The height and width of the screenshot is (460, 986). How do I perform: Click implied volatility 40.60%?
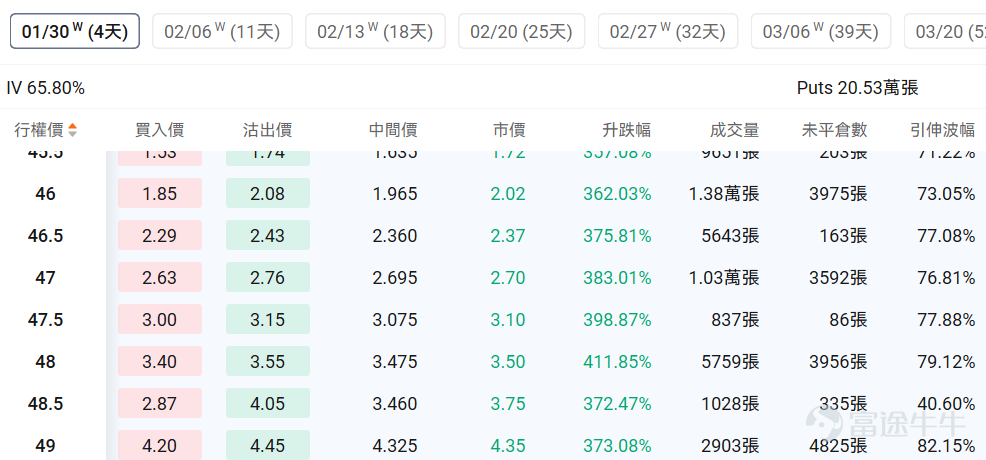click(x=946, y=403)
